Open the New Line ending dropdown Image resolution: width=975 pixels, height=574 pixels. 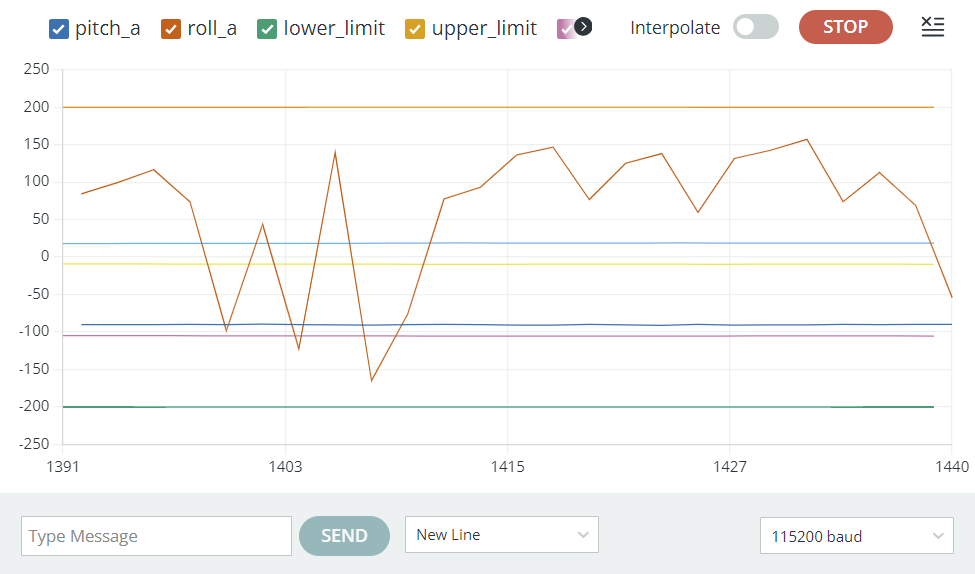pos(502,534)
